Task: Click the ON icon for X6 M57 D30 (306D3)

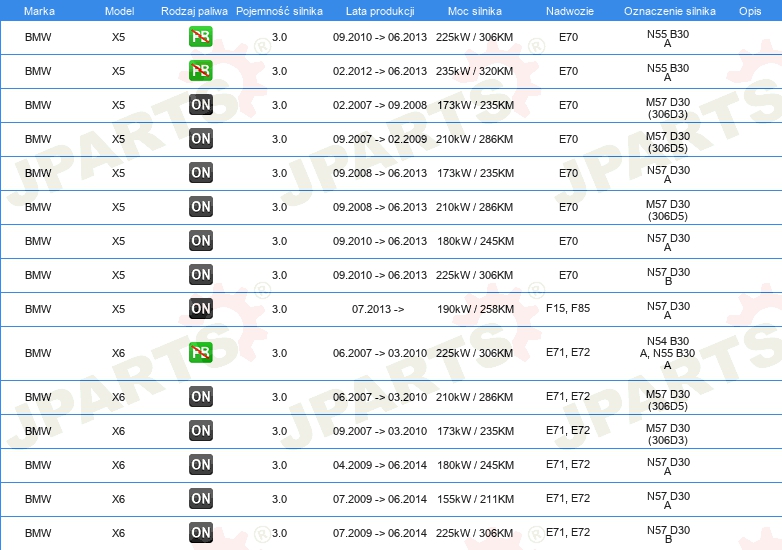Action: [x=200, y=430]
